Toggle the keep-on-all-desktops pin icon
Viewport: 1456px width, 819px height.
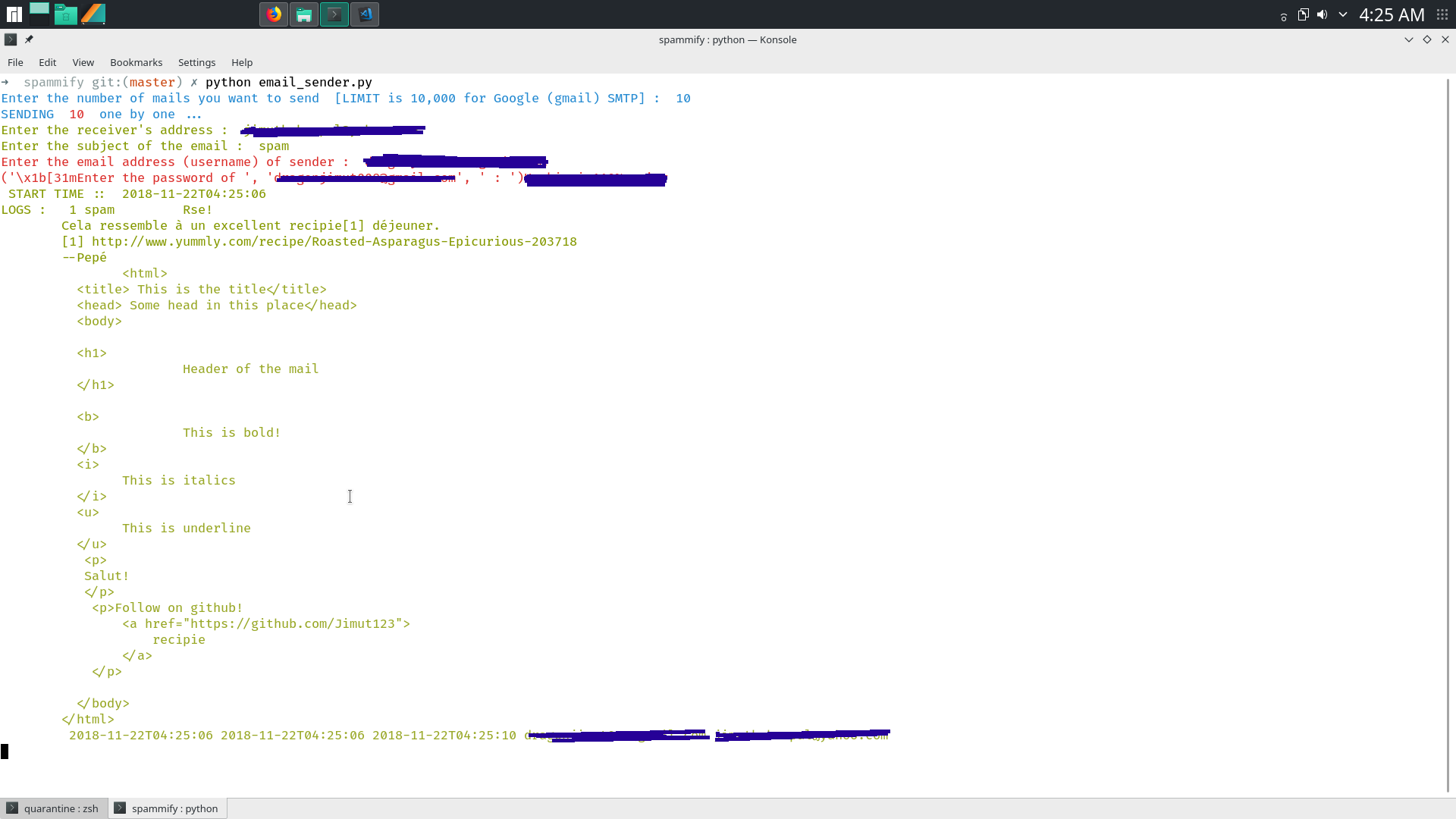[x=29, y=39]
